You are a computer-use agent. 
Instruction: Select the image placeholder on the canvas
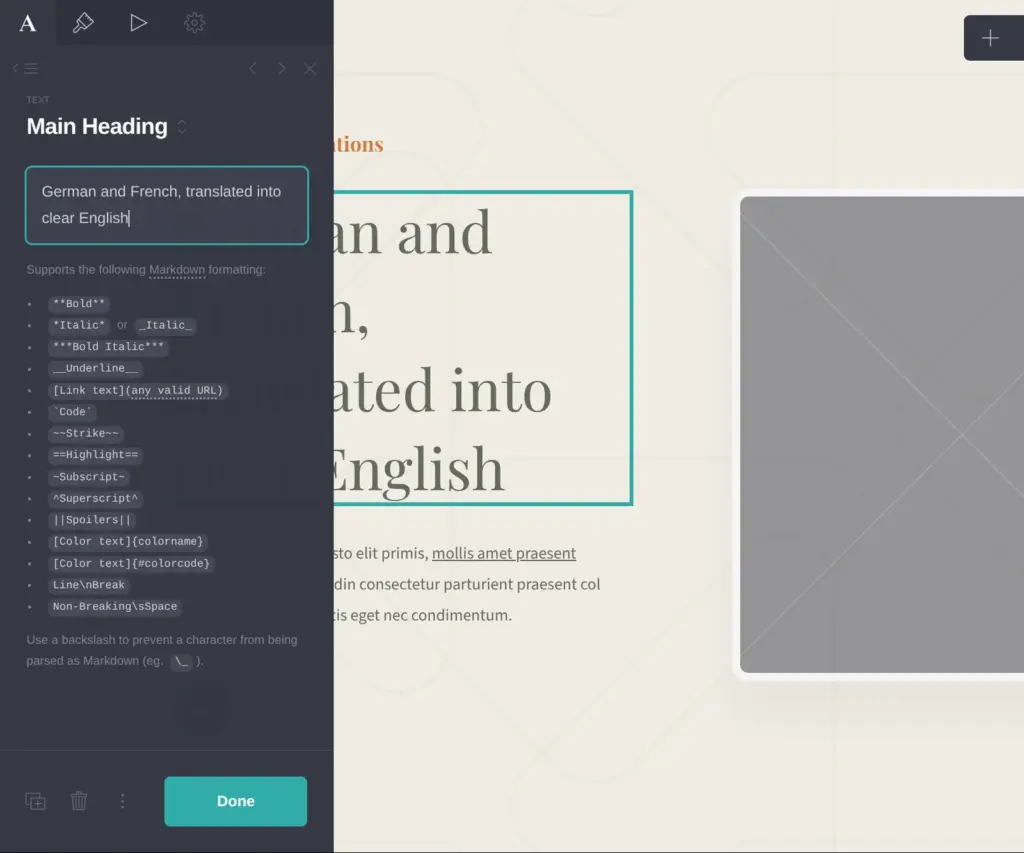[x=882, y=434]
